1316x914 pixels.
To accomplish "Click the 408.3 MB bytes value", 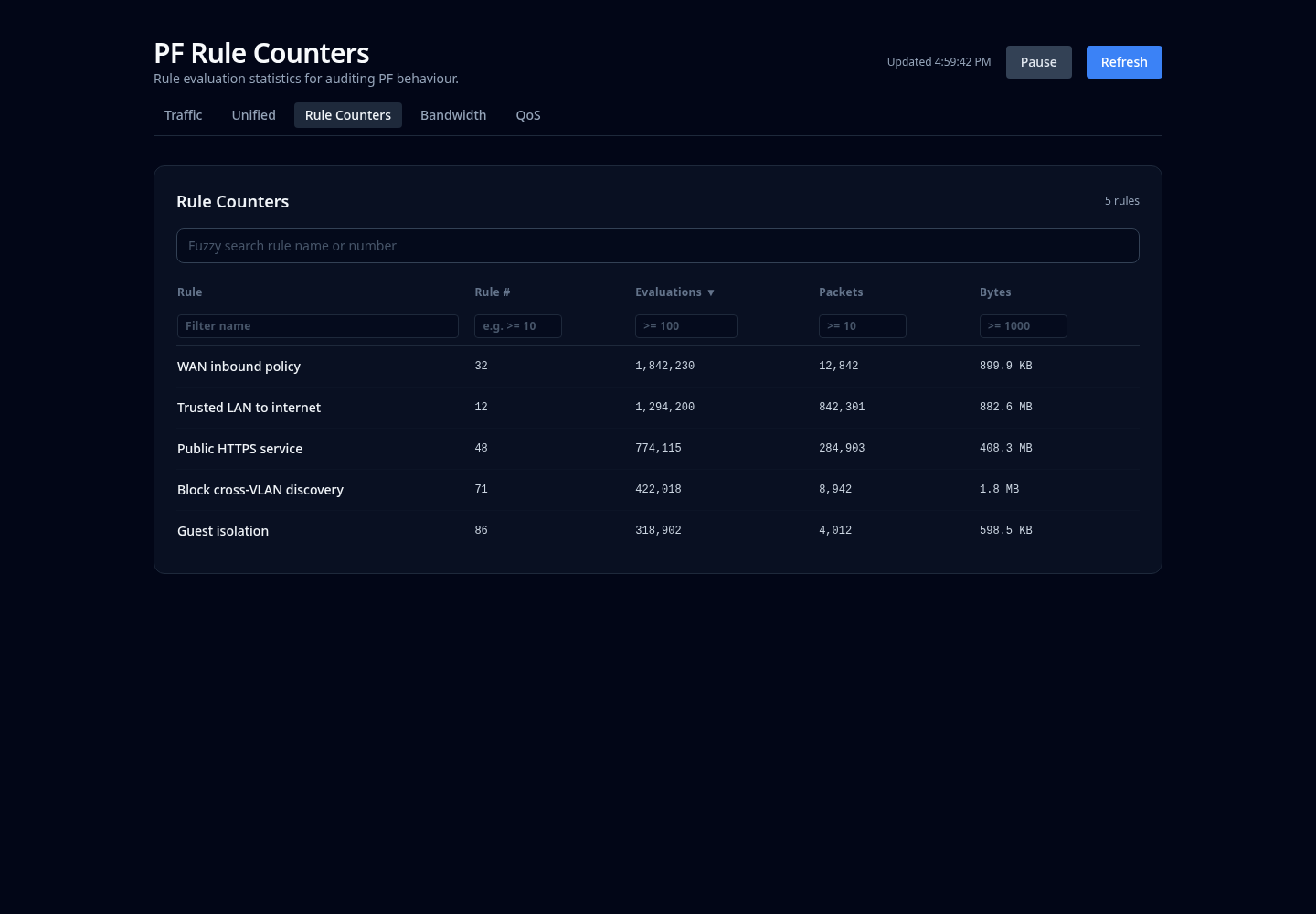I will coord(1006,448).
